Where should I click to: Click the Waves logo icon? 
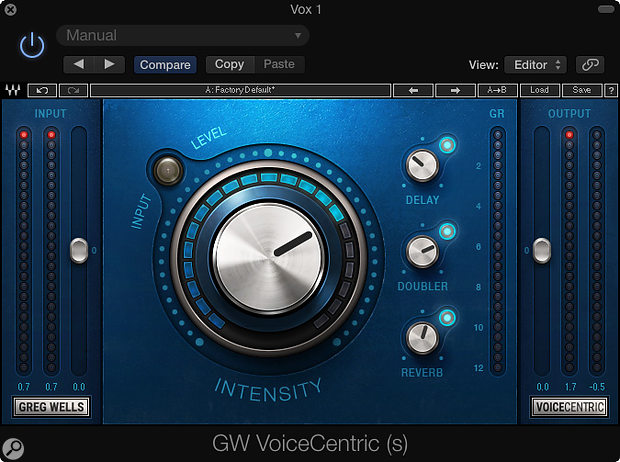pyautogui.click(x=13, y=90)
